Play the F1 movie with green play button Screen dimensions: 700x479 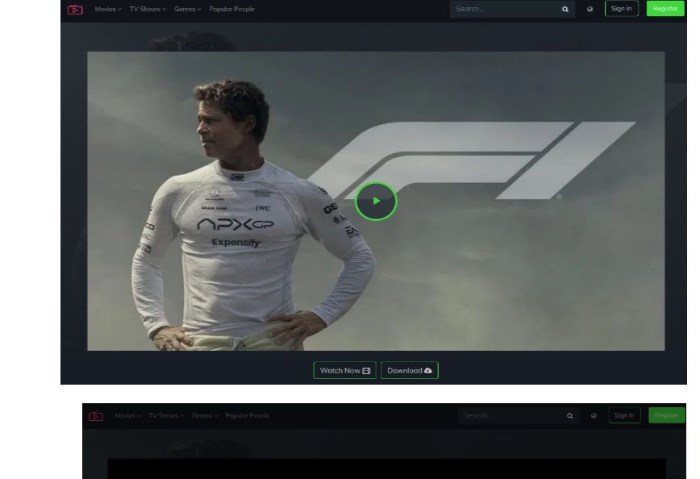point(376,201)
